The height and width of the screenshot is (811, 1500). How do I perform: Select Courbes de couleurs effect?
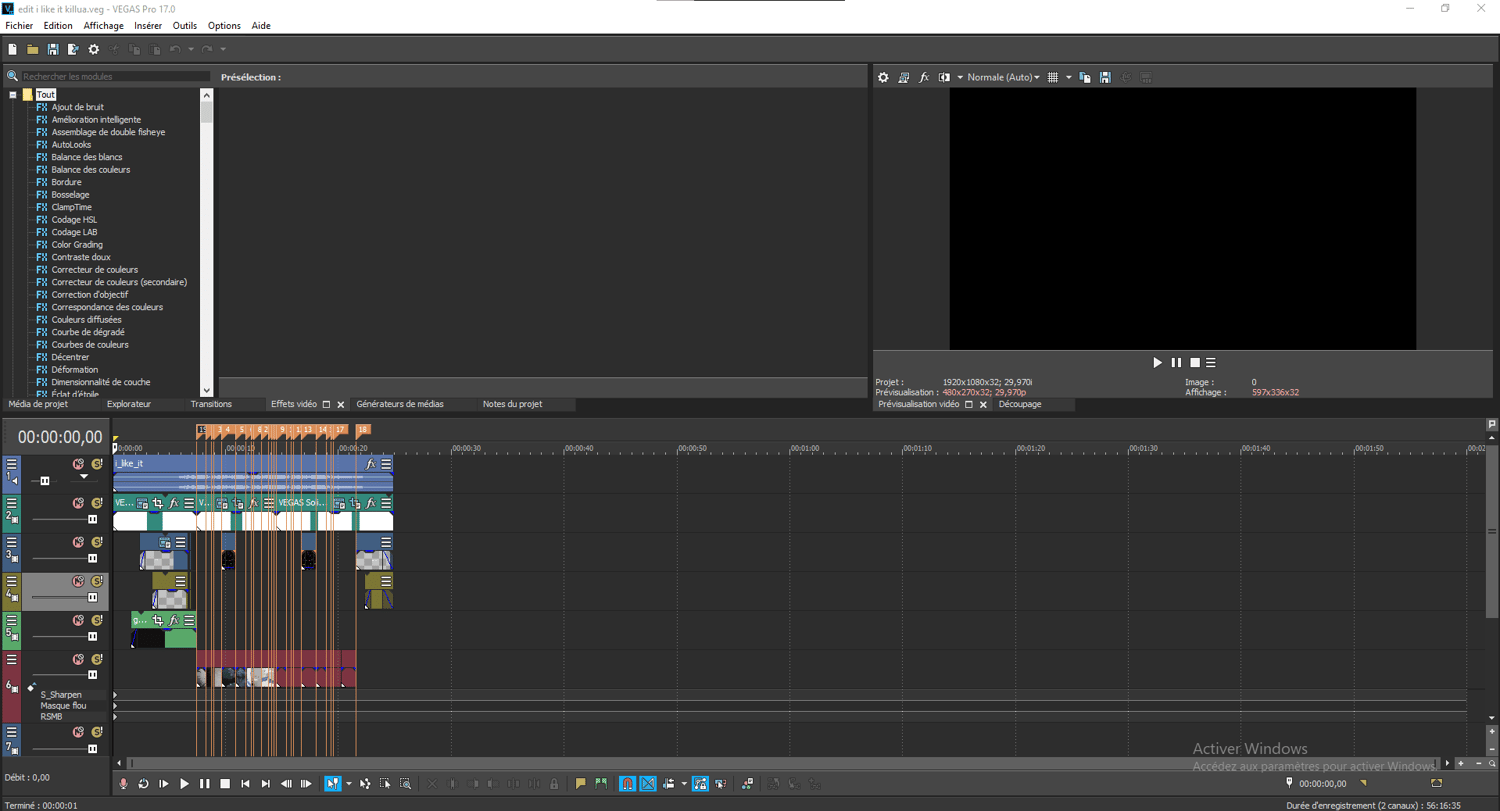90,345
